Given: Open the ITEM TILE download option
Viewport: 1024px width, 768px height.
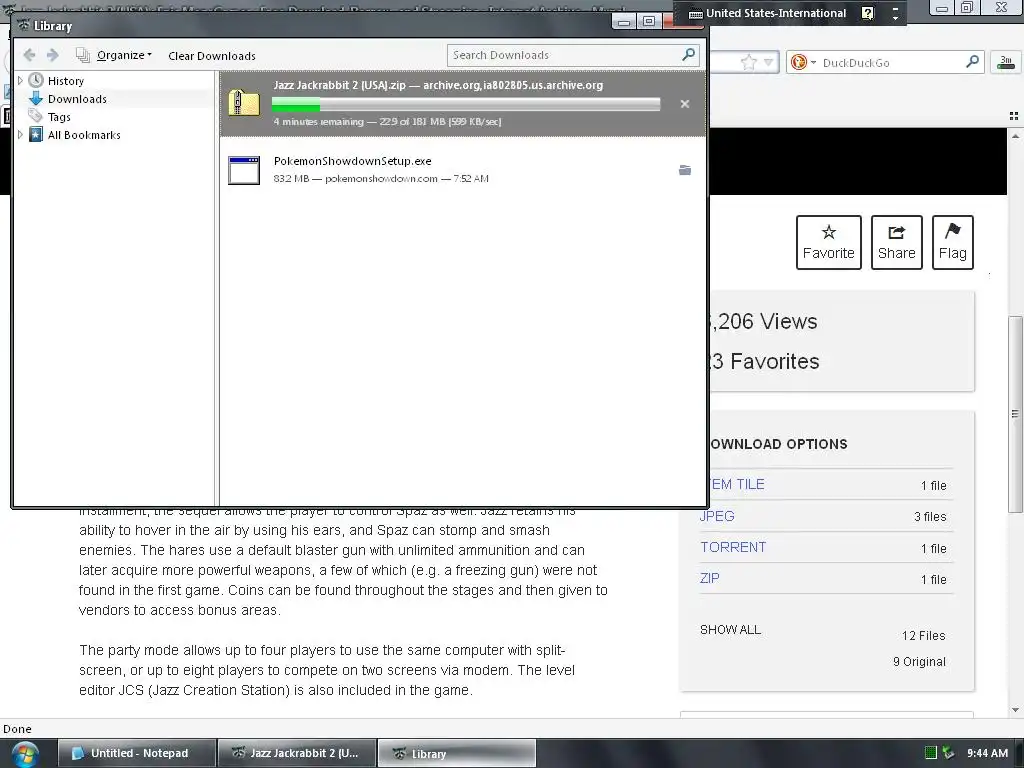Looking at the screenshot, I should pyautogui.click(x=737, y=484).
